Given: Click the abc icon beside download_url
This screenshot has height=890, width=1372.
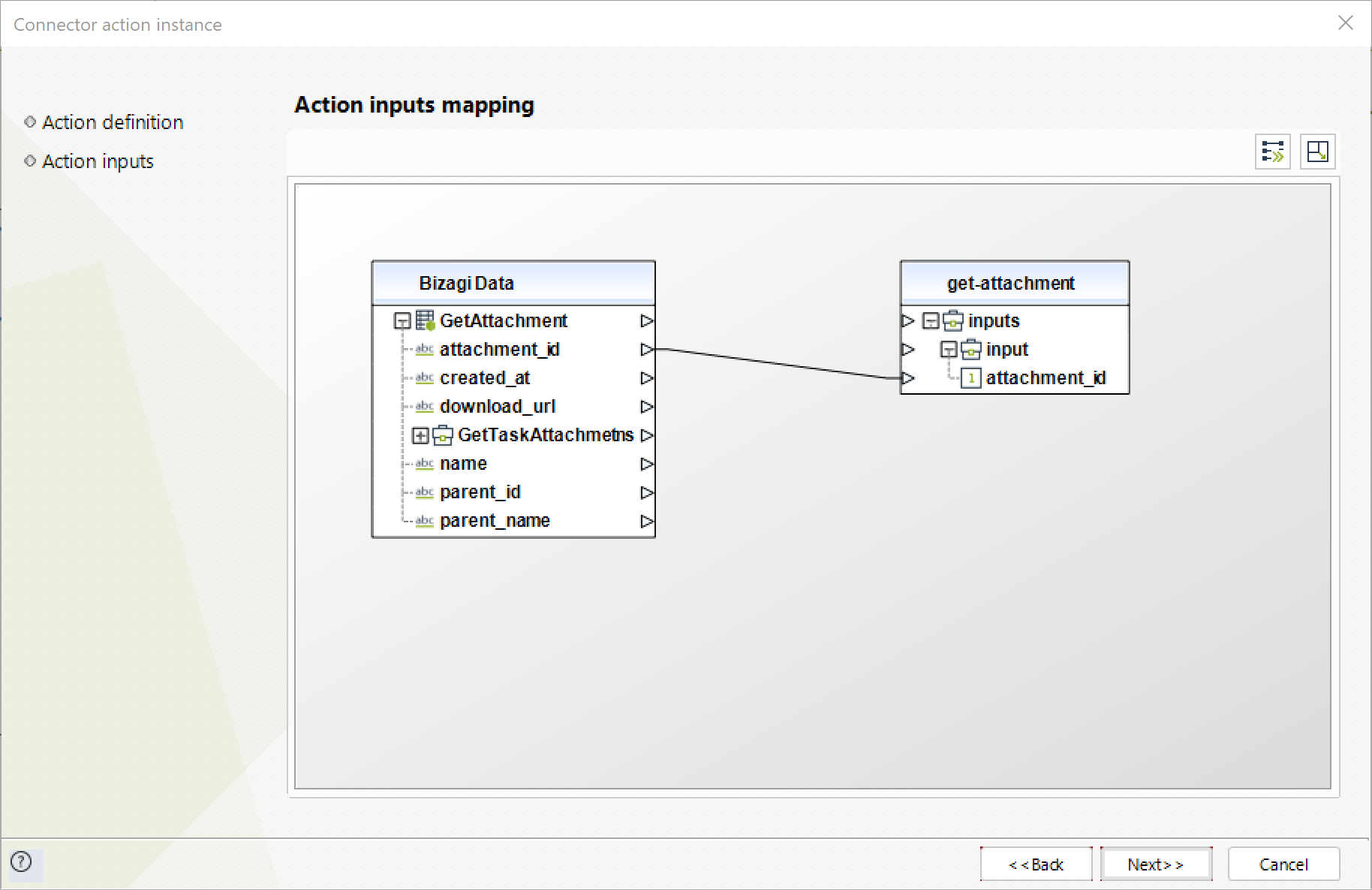Looking at the screenshot, I should tap(425, 406).
